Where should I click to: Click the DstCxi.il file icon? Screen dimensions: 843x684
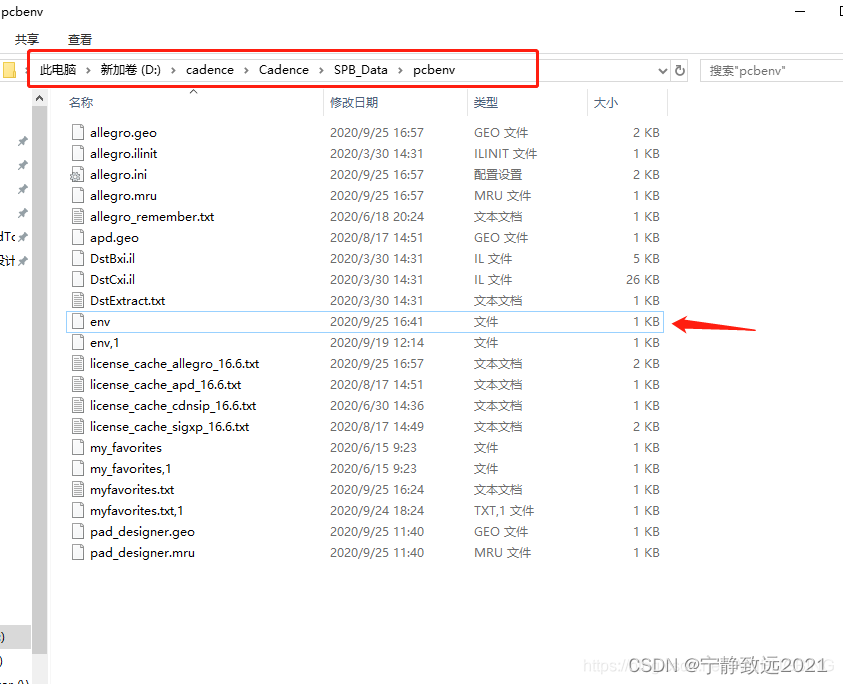coord(79,279)
